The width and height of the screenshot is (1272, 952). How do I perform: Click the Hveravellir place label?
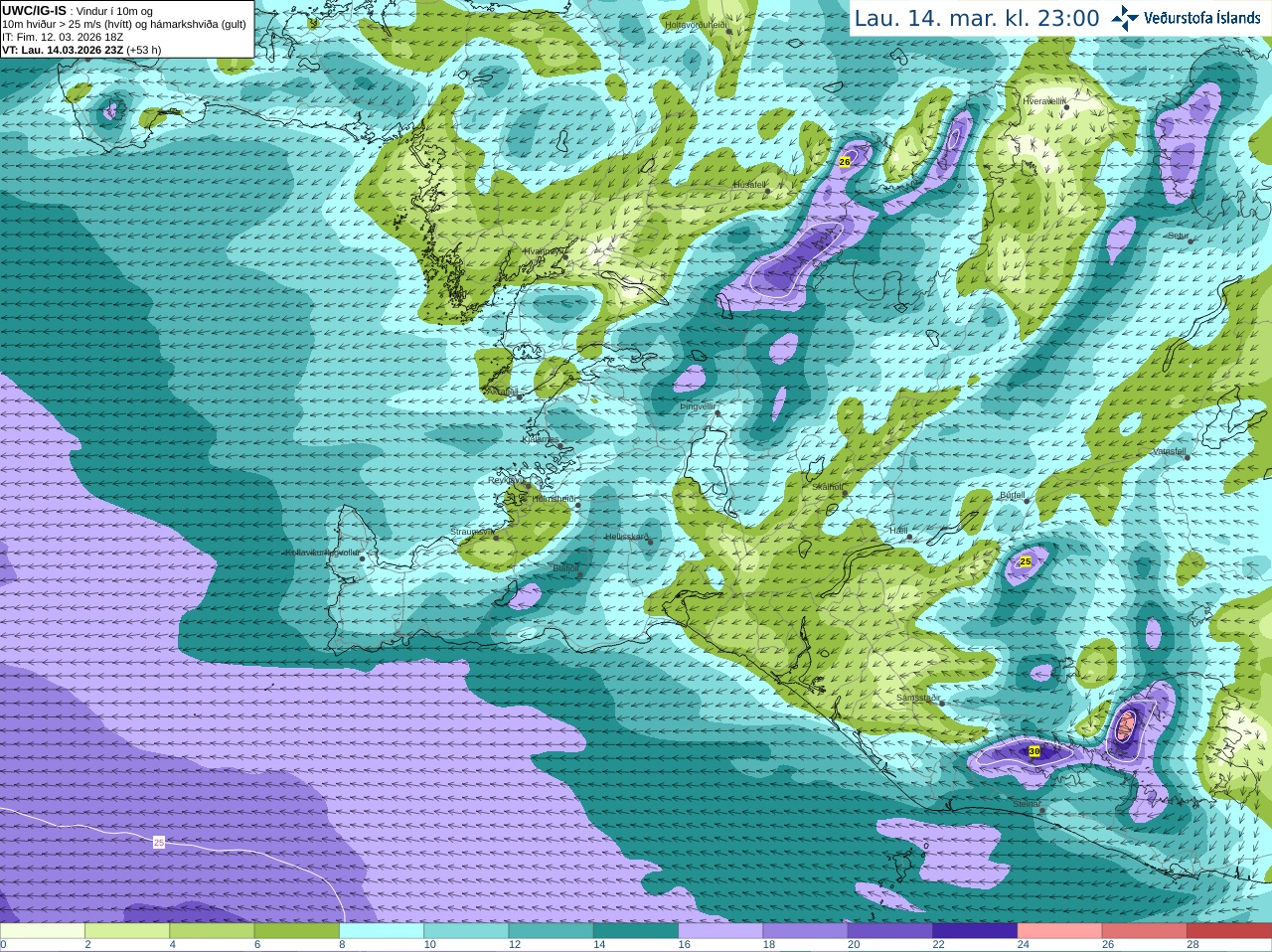pos(1044,101)
